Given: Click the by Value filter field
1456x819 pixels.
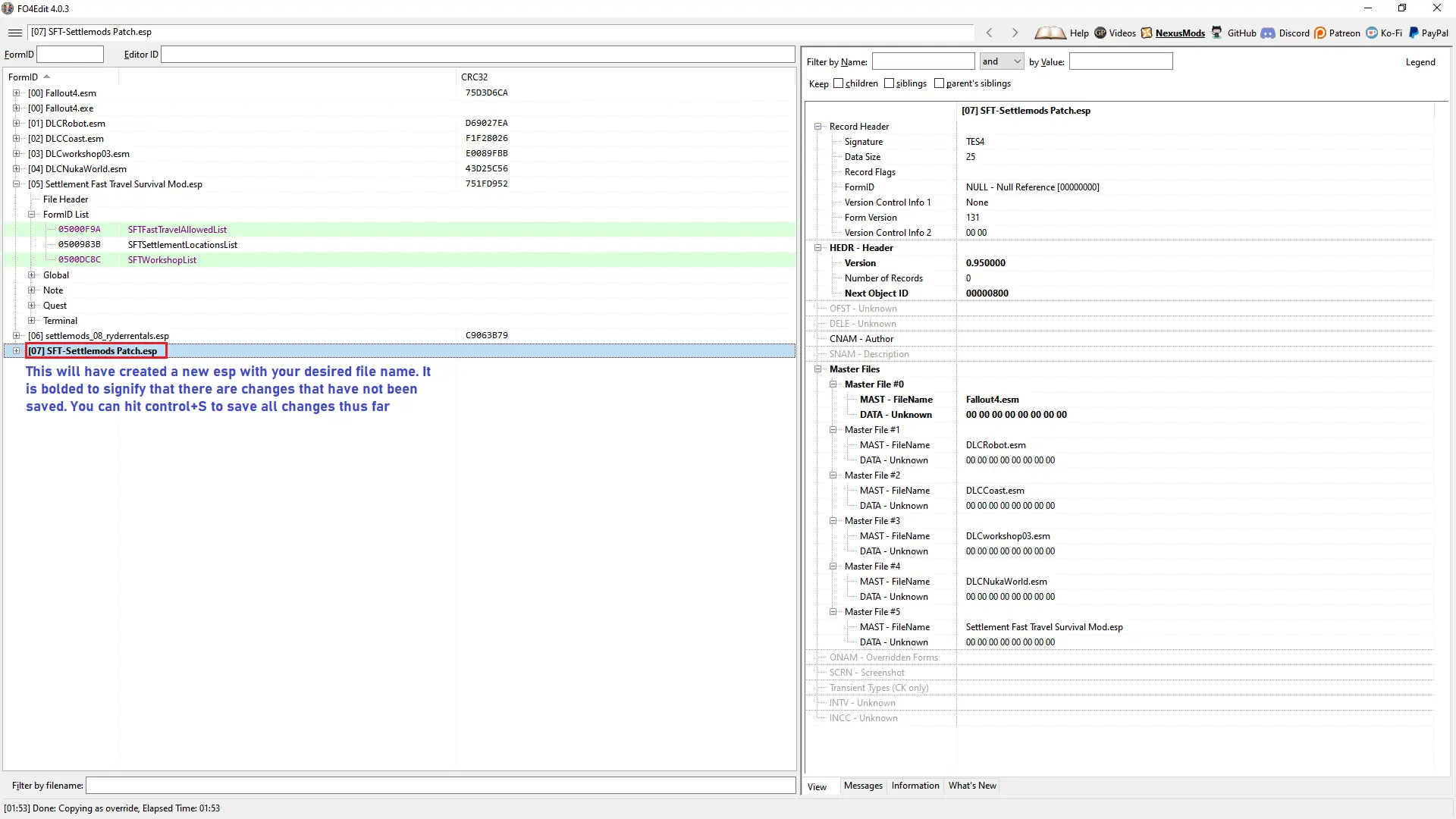Looking at the screenshot, I should [1121, 61].
